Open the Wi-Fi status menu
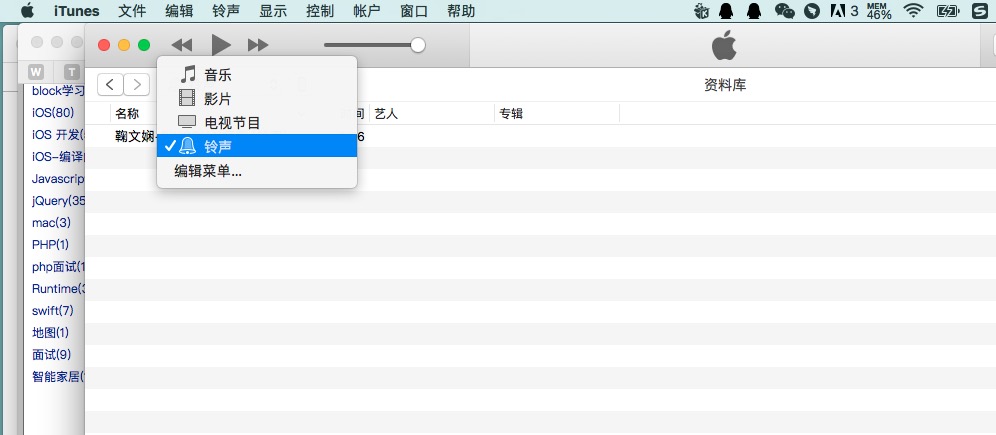Image resolution: width=996 pixels, height=435 pixels. click(x=913, y=11)
